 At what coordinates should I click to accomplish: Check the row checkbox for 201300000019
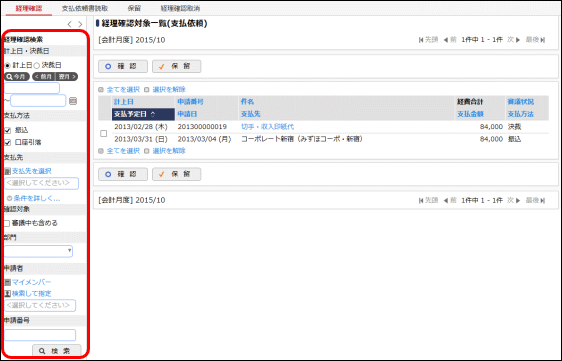104,133
